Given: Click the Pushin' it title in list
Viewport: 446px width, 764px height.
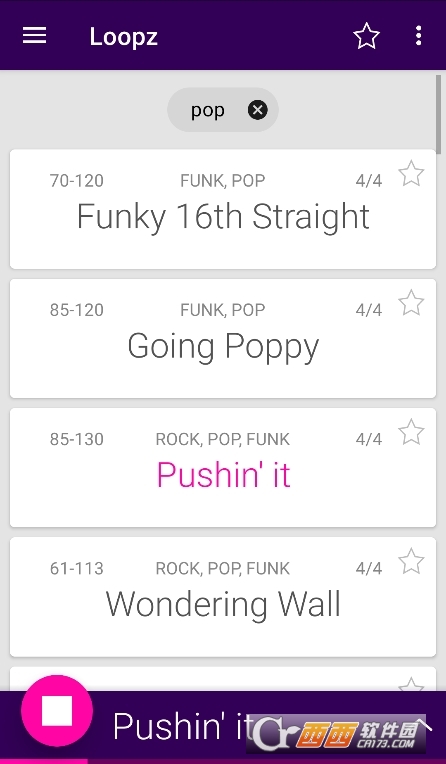Looking at the screenshot, I should 223,475.
